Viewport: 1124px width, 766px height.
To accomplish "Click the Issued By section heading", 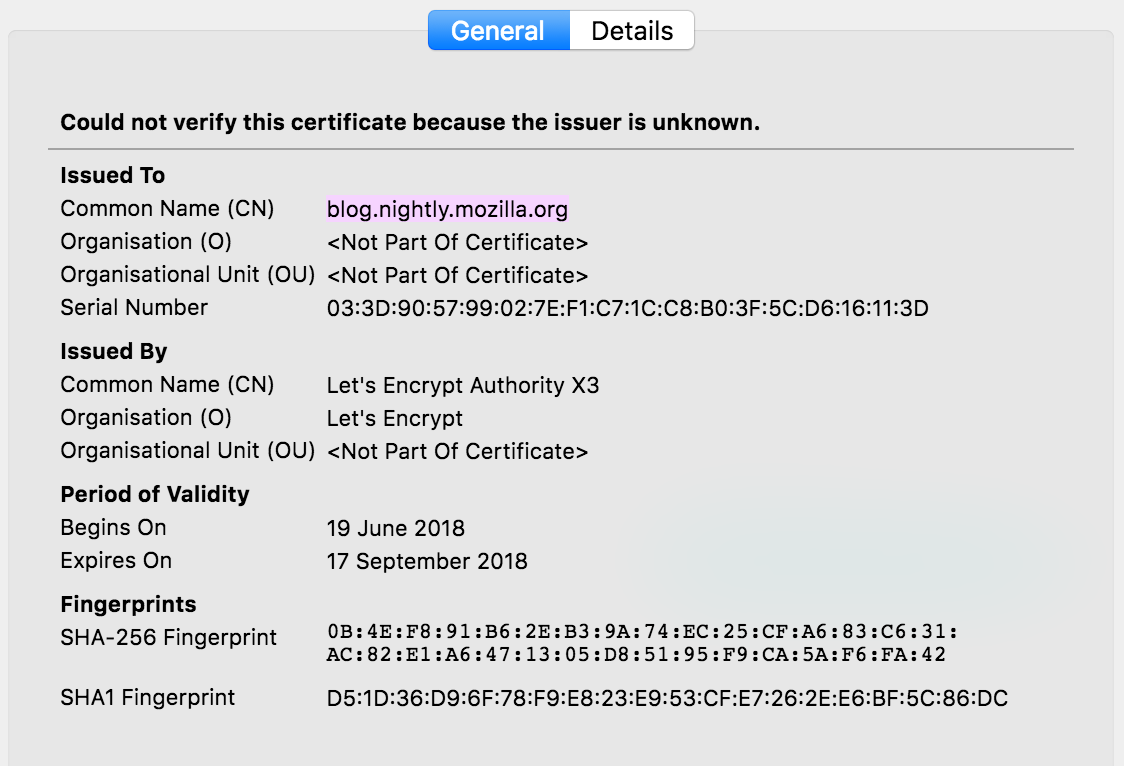I will pyautogui.click(x=114, y=352).
